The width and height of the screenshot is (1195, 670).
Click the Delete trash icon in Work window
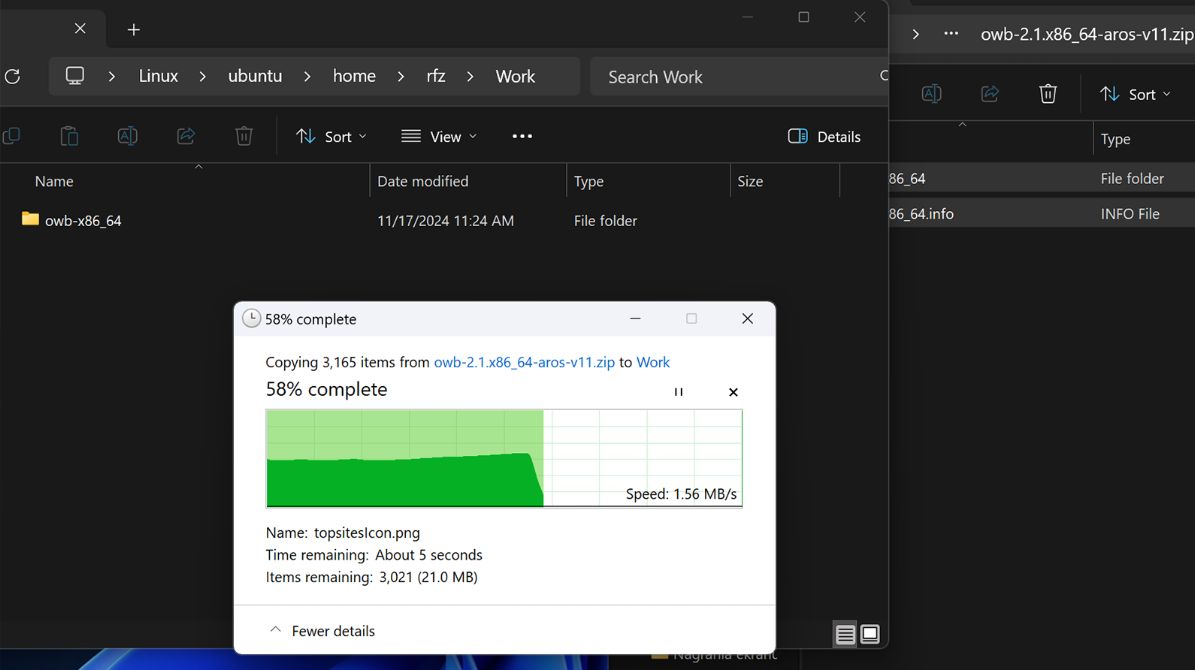(x=244, y=136)
